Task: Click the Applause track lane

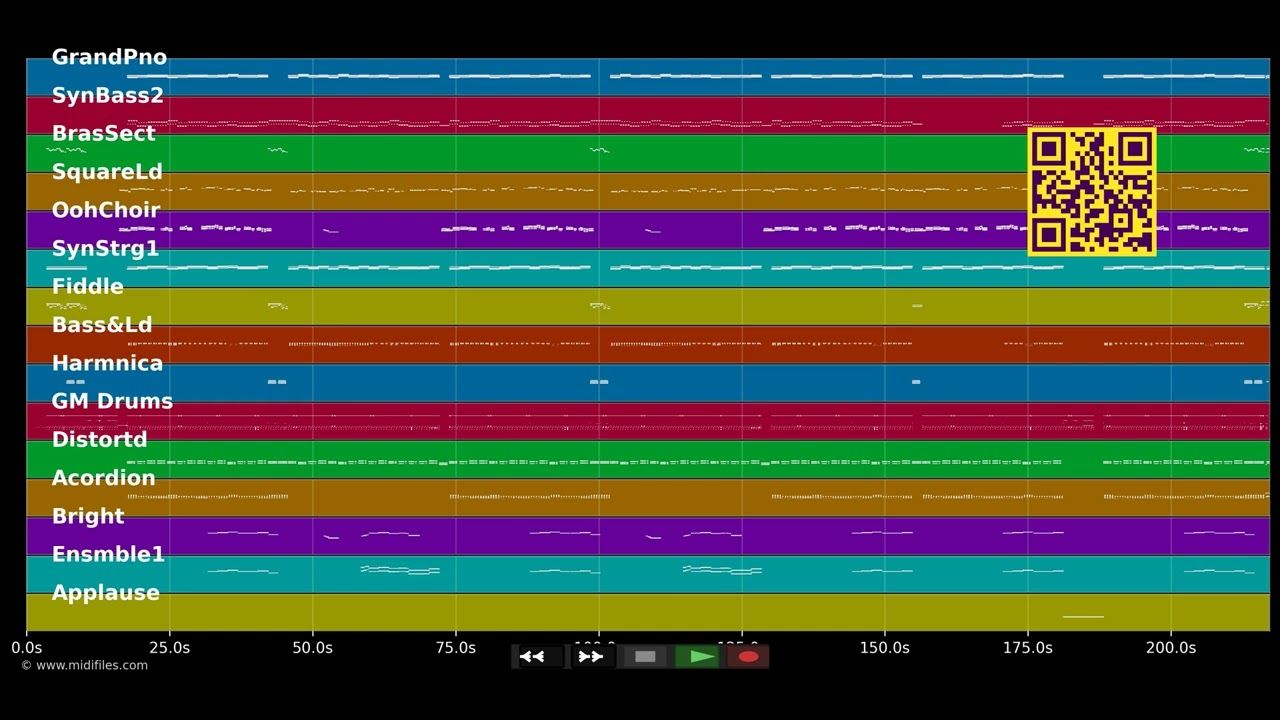Action: tap(648, 612)
